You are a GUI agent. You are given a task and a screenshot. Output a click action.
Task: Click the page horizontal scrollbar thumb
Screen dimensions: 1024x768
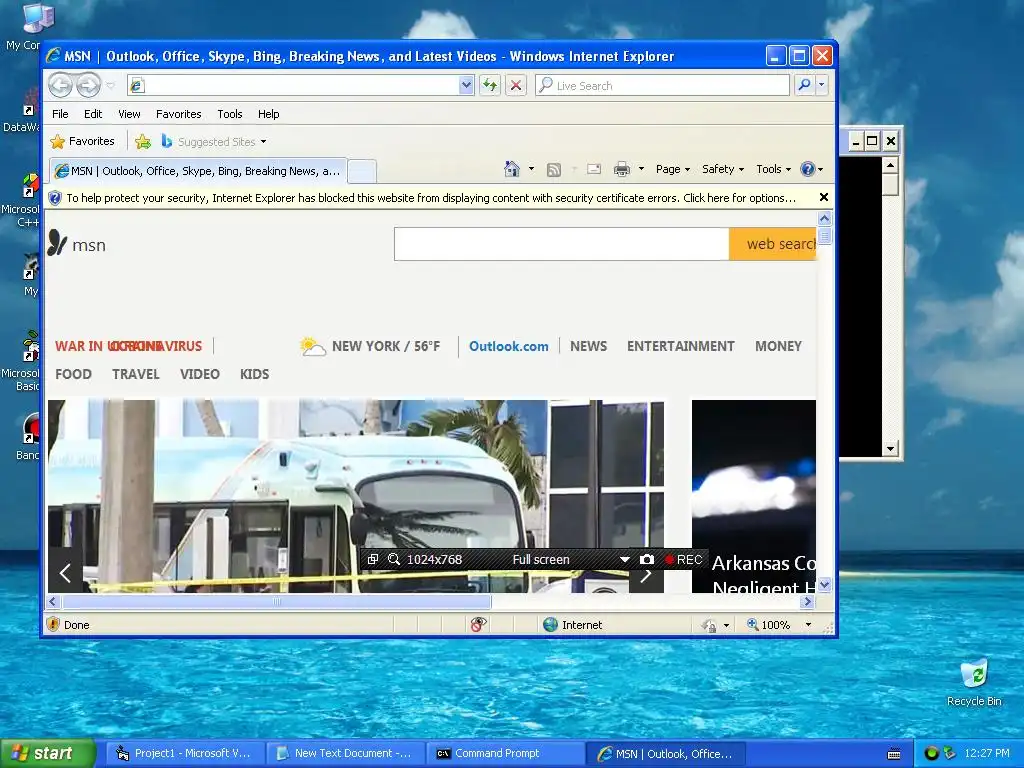pyautogui.click(x=276, y=601)
